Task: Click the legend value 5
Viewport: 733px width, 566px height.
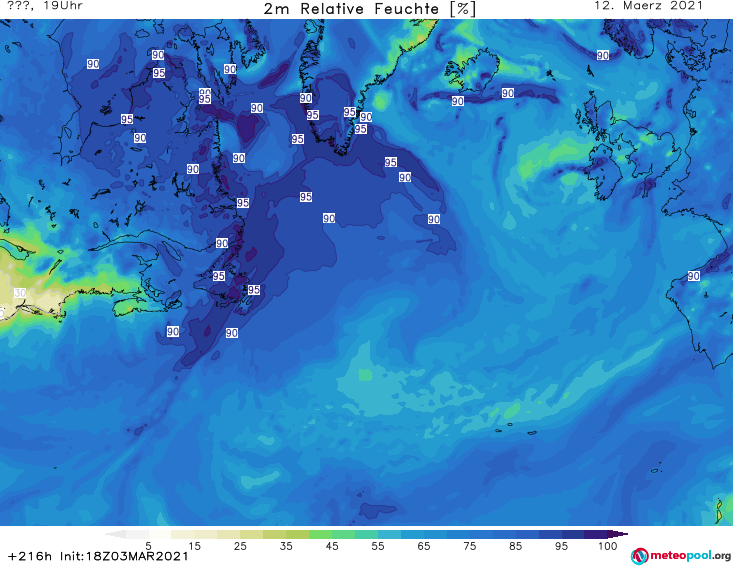Action: coord(148,545)
